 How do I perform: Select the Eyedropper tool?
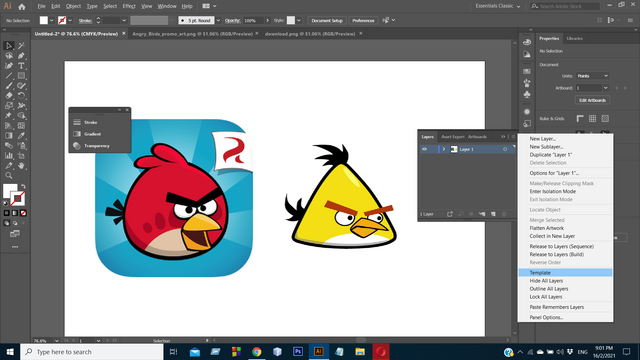[x=21, y=136]
